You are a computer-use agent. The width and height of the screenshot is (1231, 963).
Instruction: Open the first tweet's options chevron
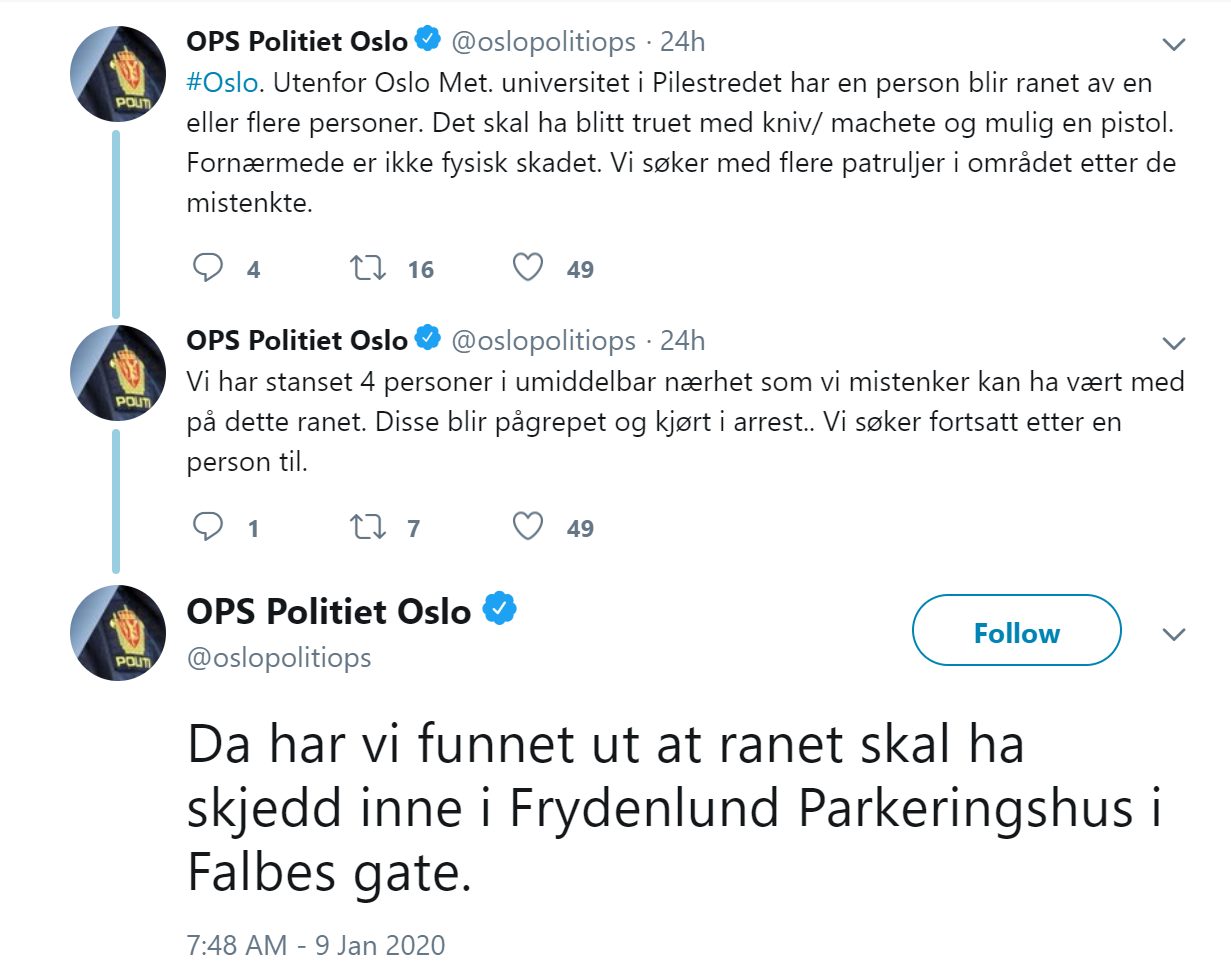pyautogui.click(x=1173, y=44)
